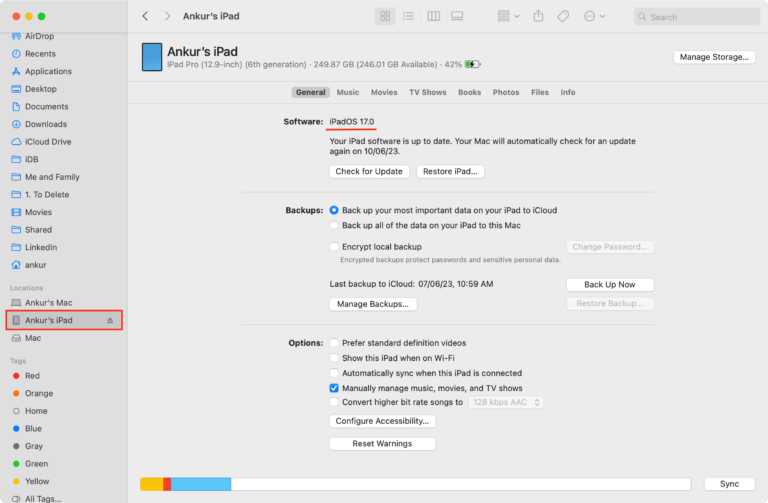The height and width of the screenshot is (503, 768).
Task: Eject Ankur's iPad with the eject icon
Action: click(110, 320)
